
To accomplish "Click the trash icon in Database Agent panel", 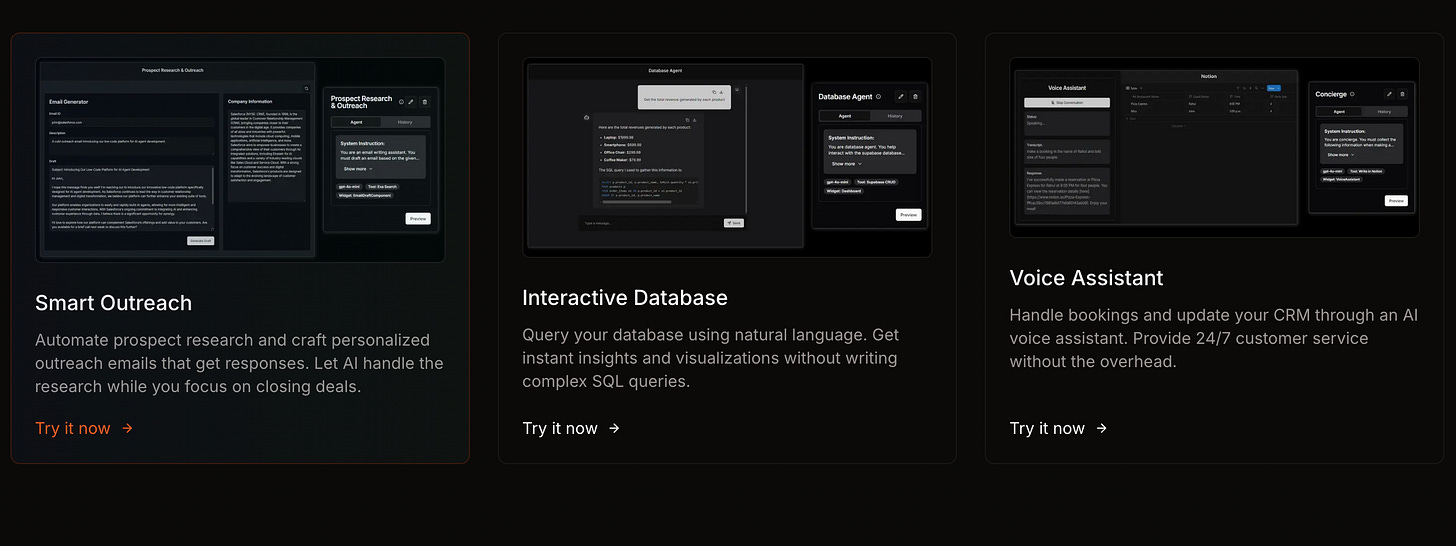I will [915, 96].
